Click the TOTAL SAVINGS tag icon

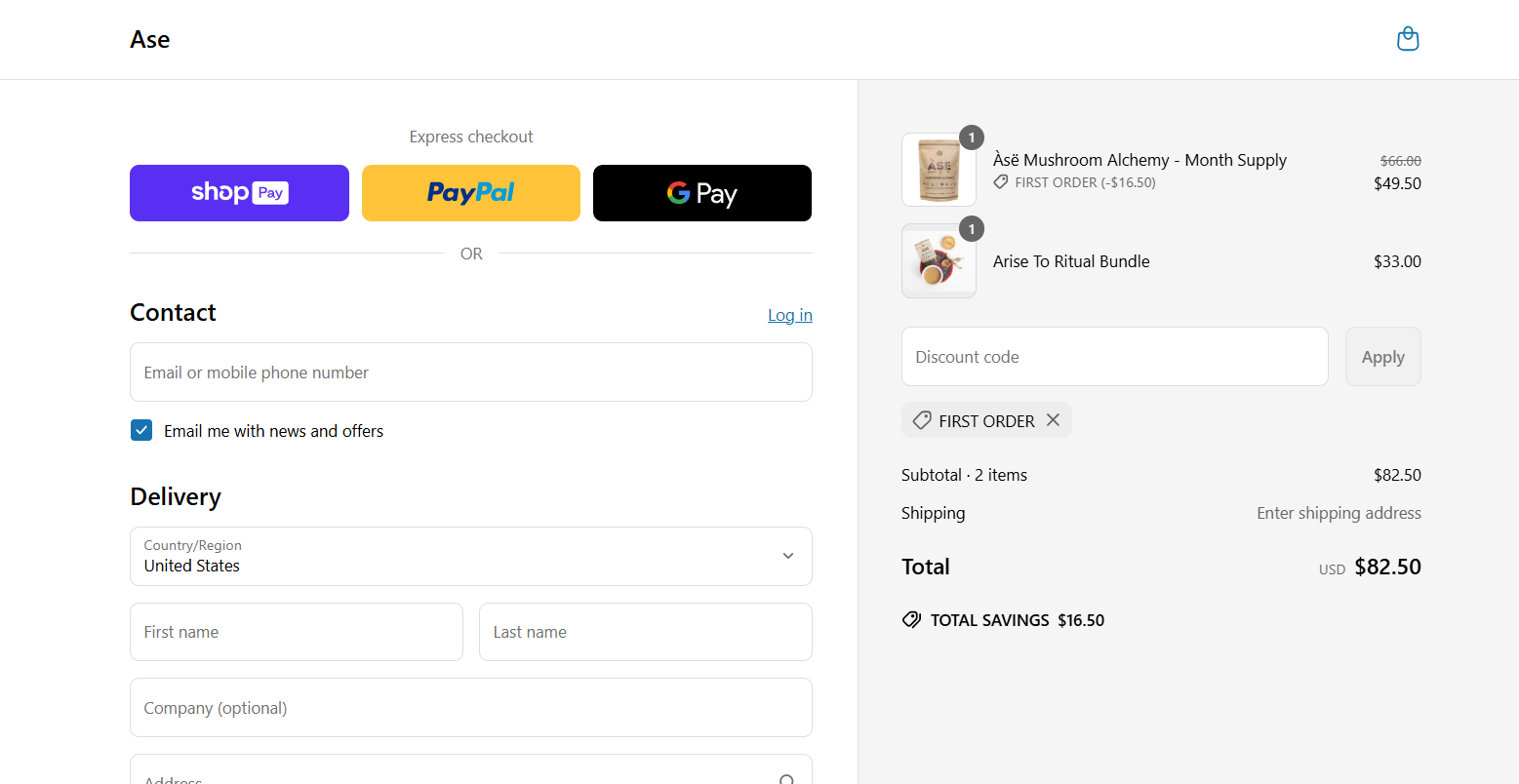click(x=911, y=619)
